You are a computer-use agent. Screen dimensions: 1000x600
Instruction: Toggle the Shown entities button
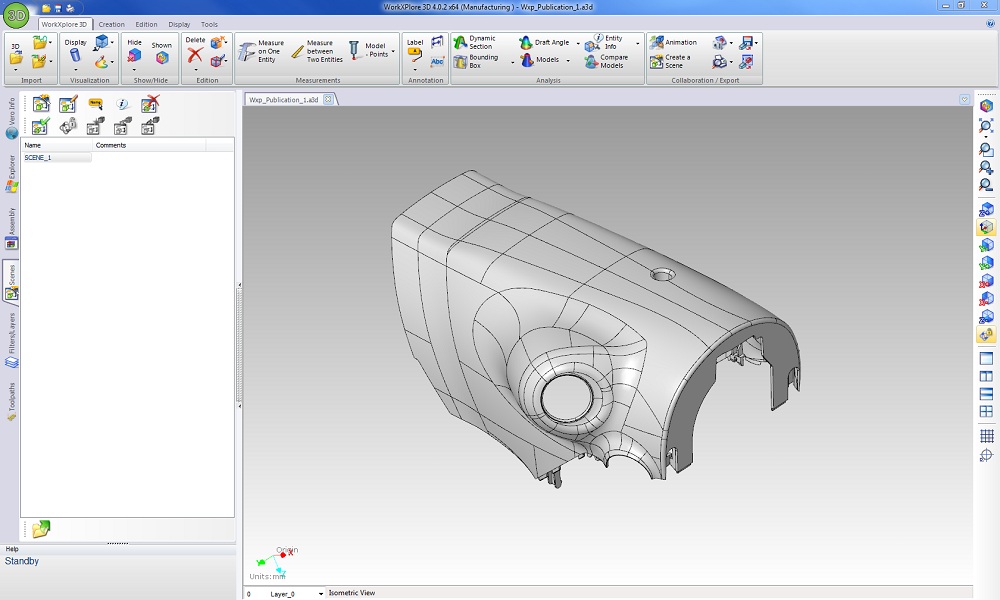pyautogui.click(x=161, y=57)
